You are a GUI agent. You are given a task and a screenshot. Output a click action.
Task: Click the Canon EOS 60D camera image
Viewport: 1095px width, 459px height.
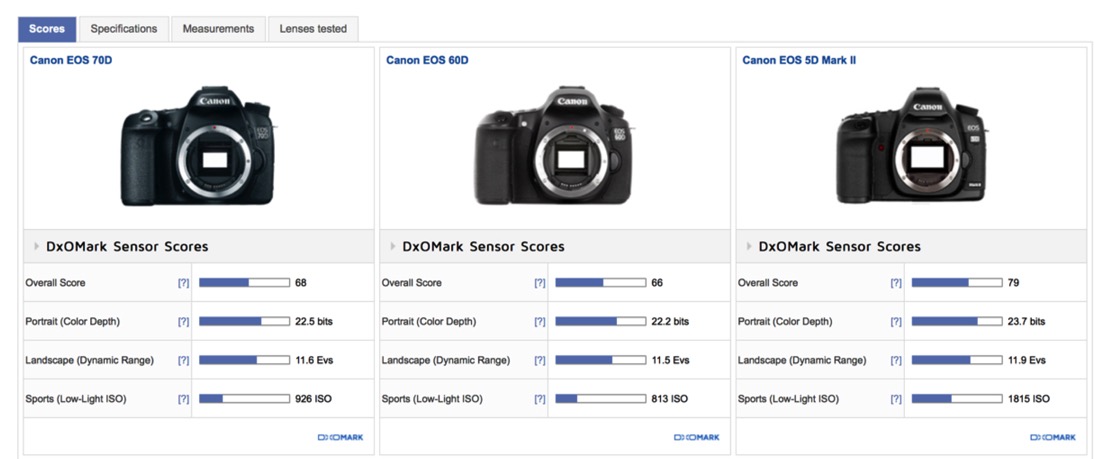coord(554,147)
